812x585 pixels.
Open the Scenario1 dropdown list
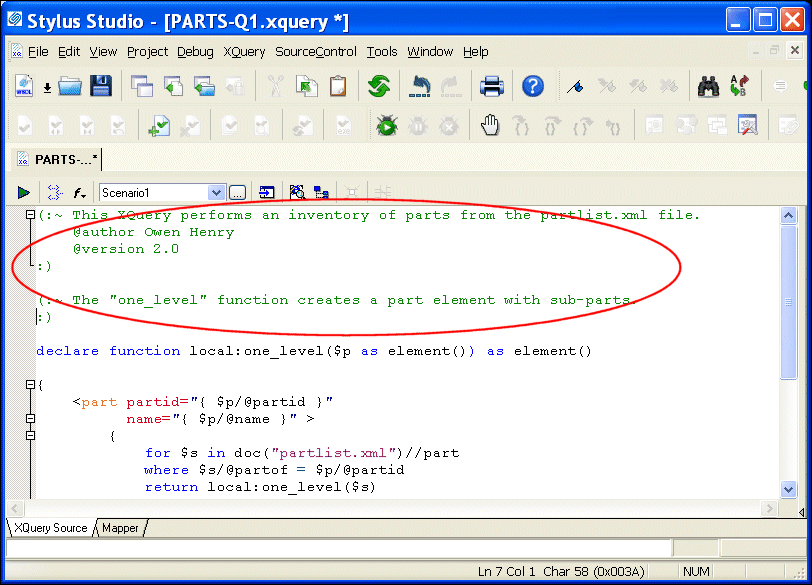click(x=216, y=192)
